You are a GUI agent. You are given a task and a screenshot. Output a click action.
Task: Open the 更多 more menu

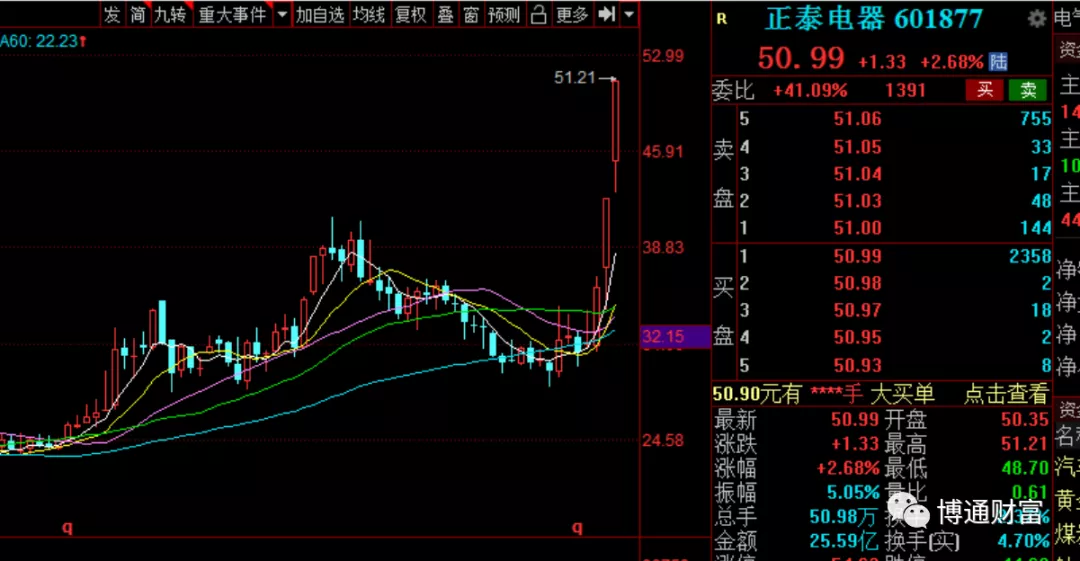coord(572,14)
